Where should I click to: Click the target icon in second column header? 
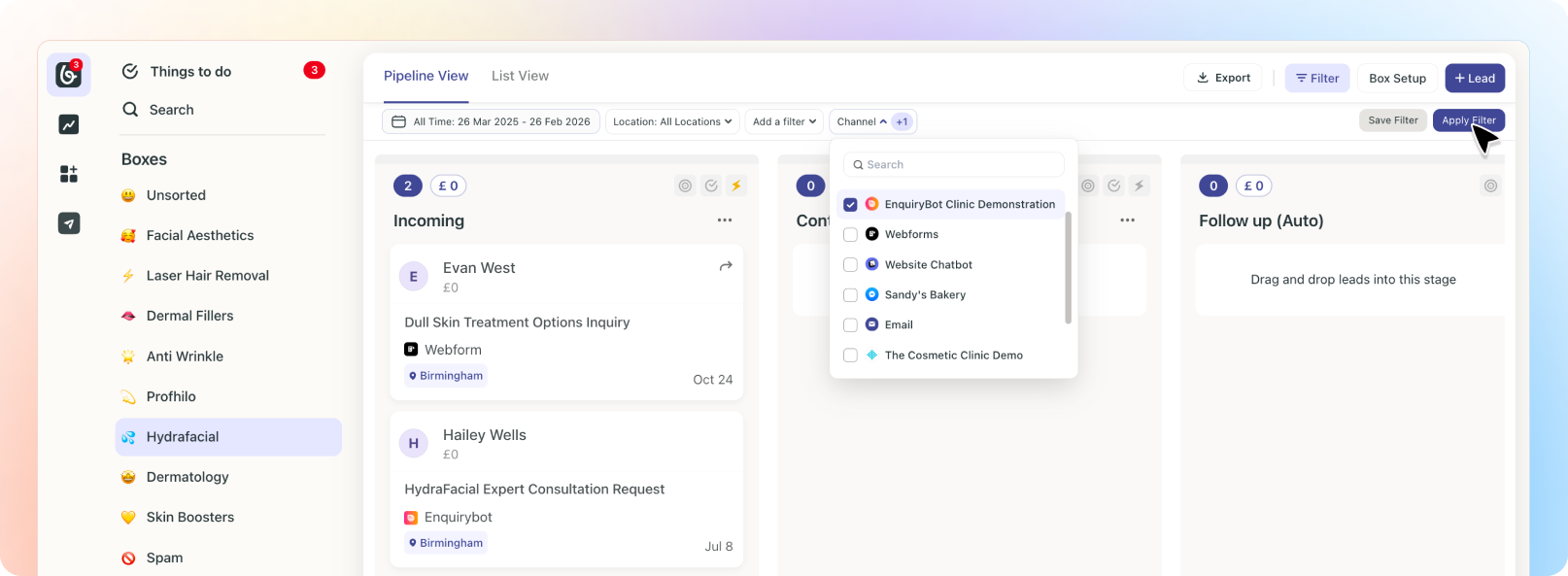[x=1089, y=186]
